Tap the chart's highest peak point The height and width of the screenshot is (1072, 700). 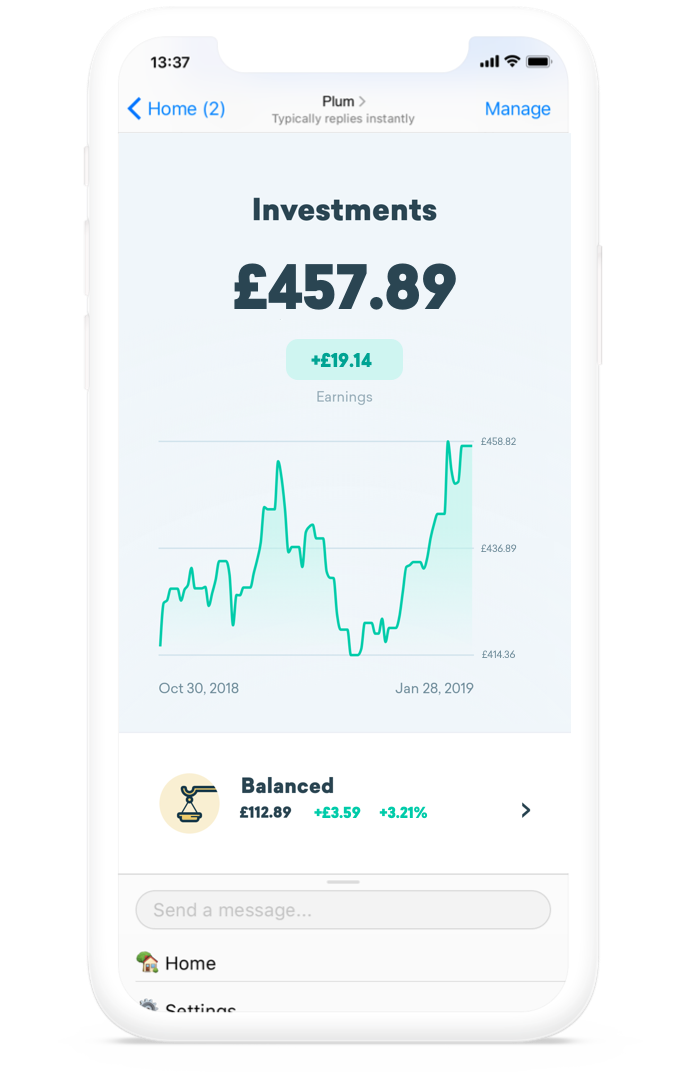(x=448, y=442)
